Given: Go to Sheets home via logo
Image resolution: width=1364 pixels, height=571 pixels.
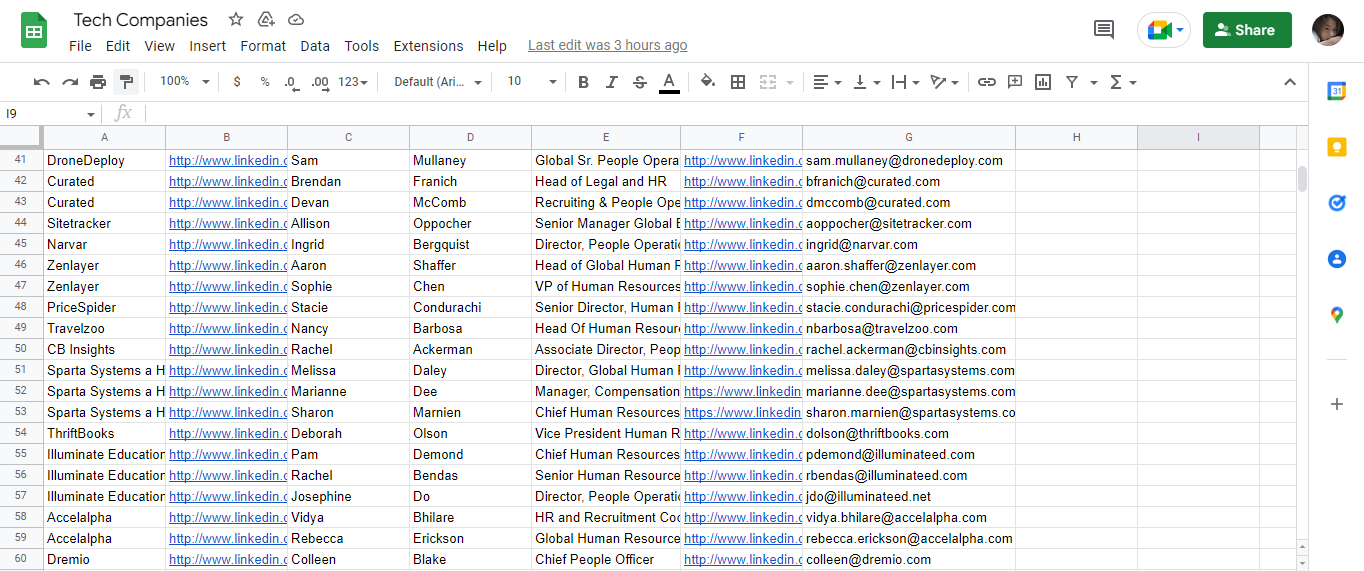Looking at the screenshot, I should (35, 31).
